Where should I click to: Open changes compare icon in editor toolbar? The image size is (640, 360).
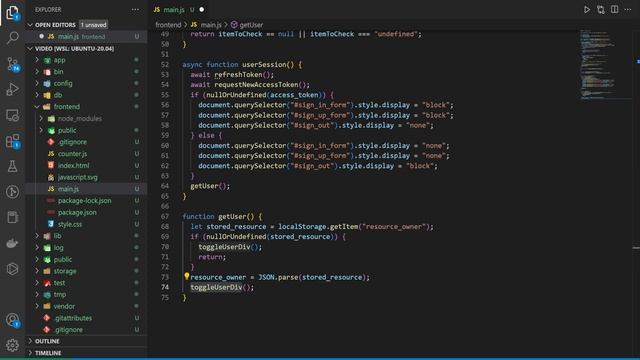[x=600, y=9]
